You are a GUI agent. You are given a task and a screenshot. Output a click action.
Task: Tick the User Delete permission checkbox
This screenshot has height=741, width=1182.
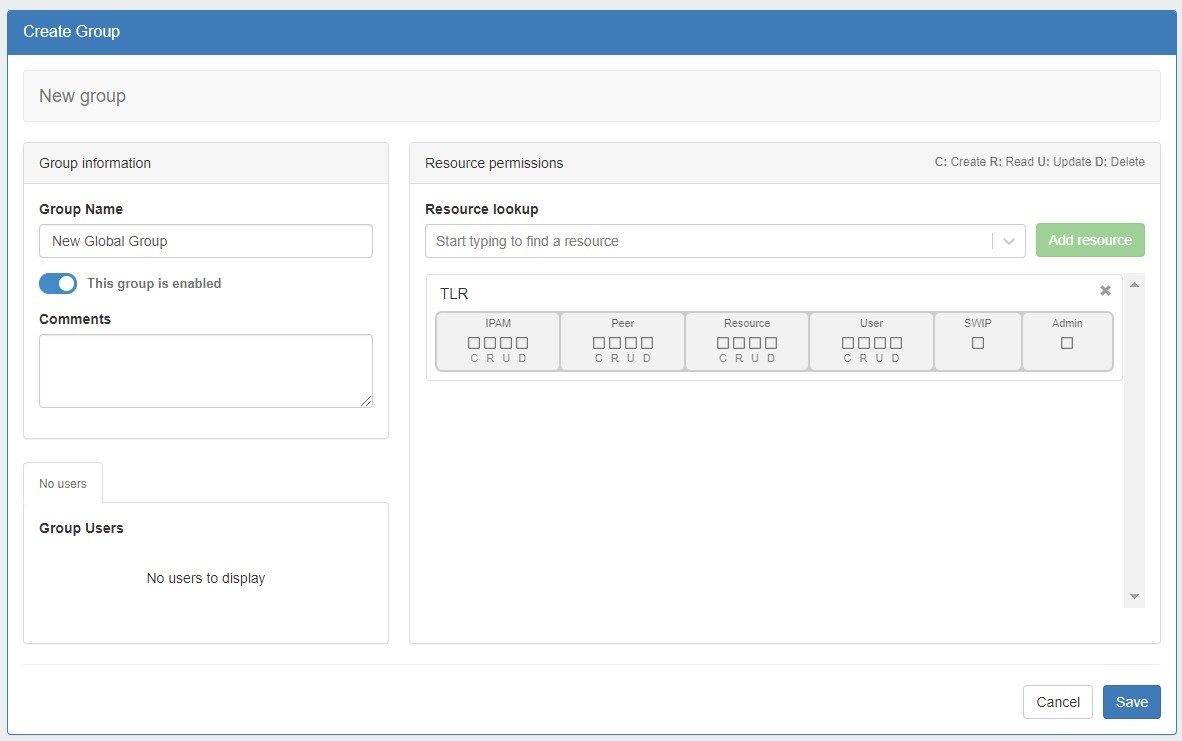coord(896,343)
